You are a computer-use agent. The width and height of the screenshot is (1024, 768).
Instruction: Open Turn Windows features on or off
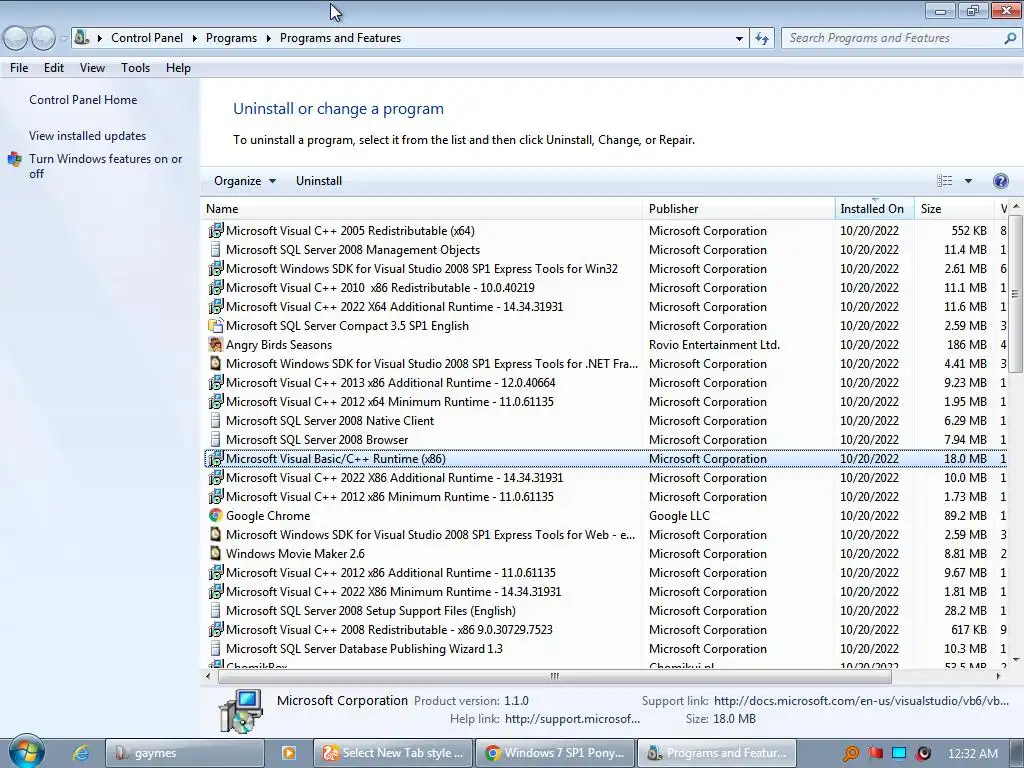click(x=106, y=166)
